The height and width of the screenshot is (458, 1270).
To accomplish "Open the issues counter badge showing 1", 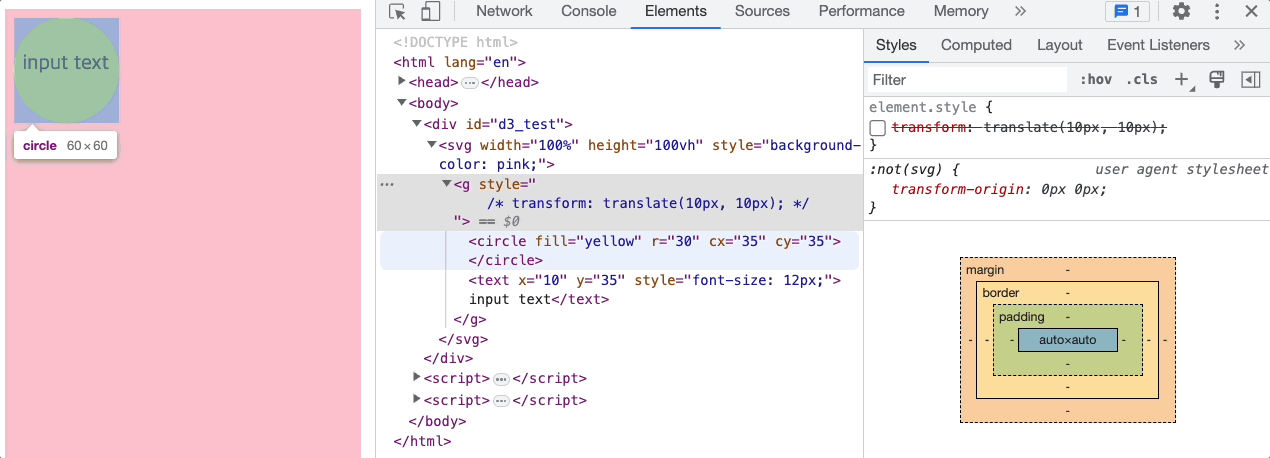I will [x=1127, y=12].
